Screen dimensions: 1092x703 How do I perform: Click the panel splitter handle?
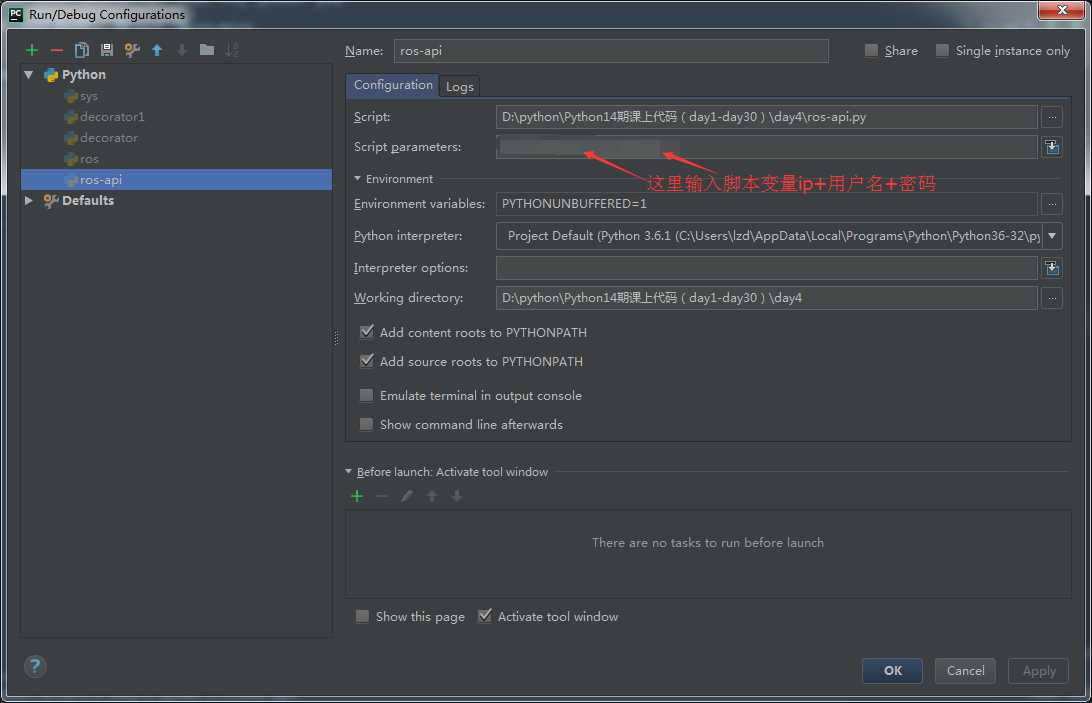point(336,338)
